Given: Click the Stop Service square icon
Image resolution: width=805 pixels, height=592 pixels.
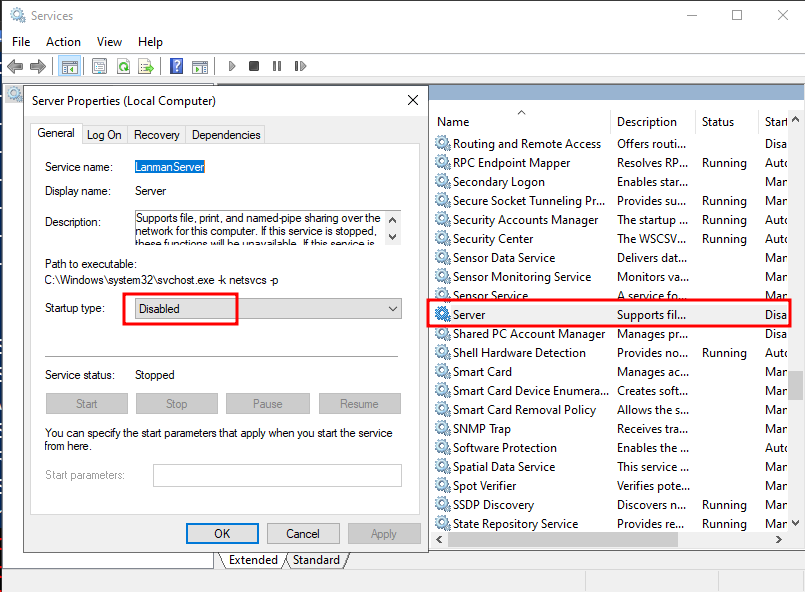Looking at the screenshot, I should coord(254,66).
